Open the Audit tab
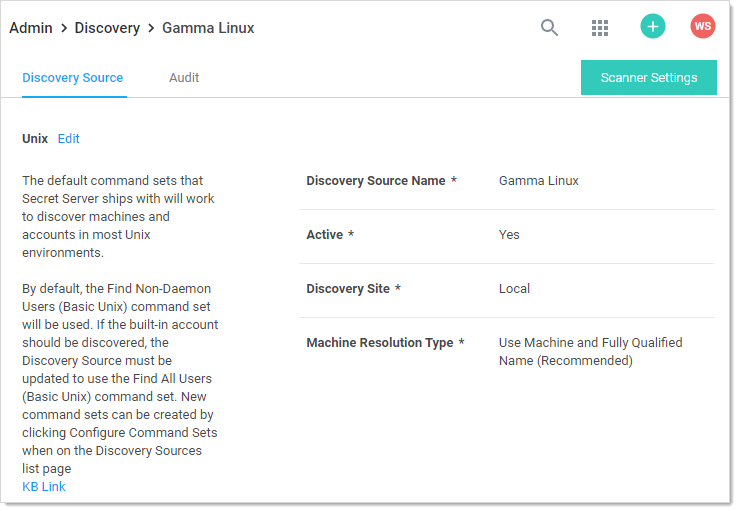738x511 pixels. (x=184, y=78)
